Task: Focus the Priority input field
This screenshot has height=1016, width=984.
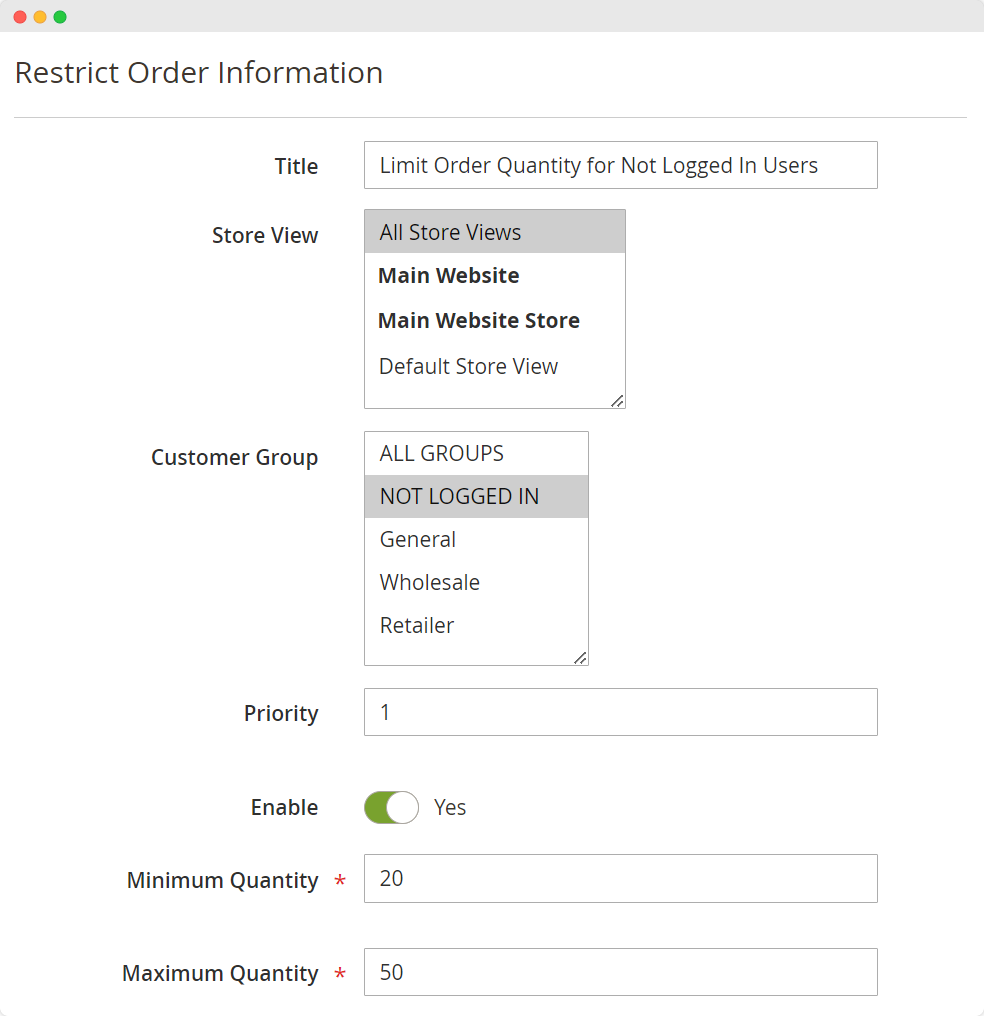Action: pos(620,712)
